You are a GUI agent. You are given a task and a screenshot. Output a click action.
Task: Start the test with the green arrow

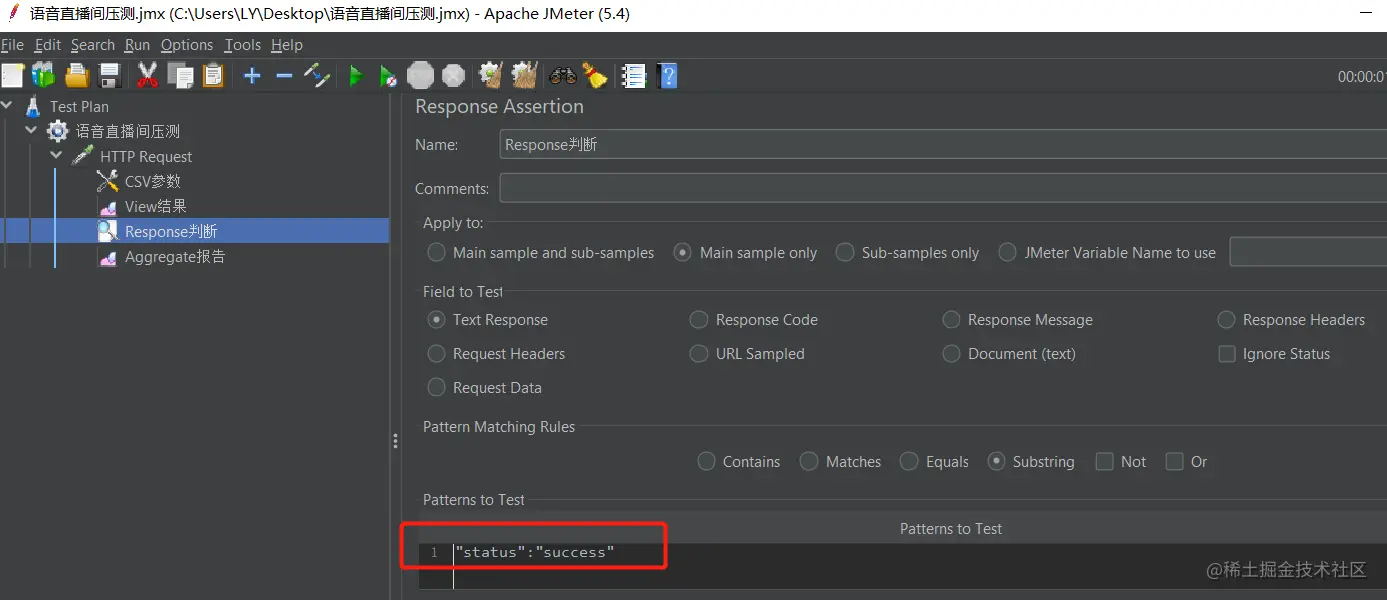356,75
